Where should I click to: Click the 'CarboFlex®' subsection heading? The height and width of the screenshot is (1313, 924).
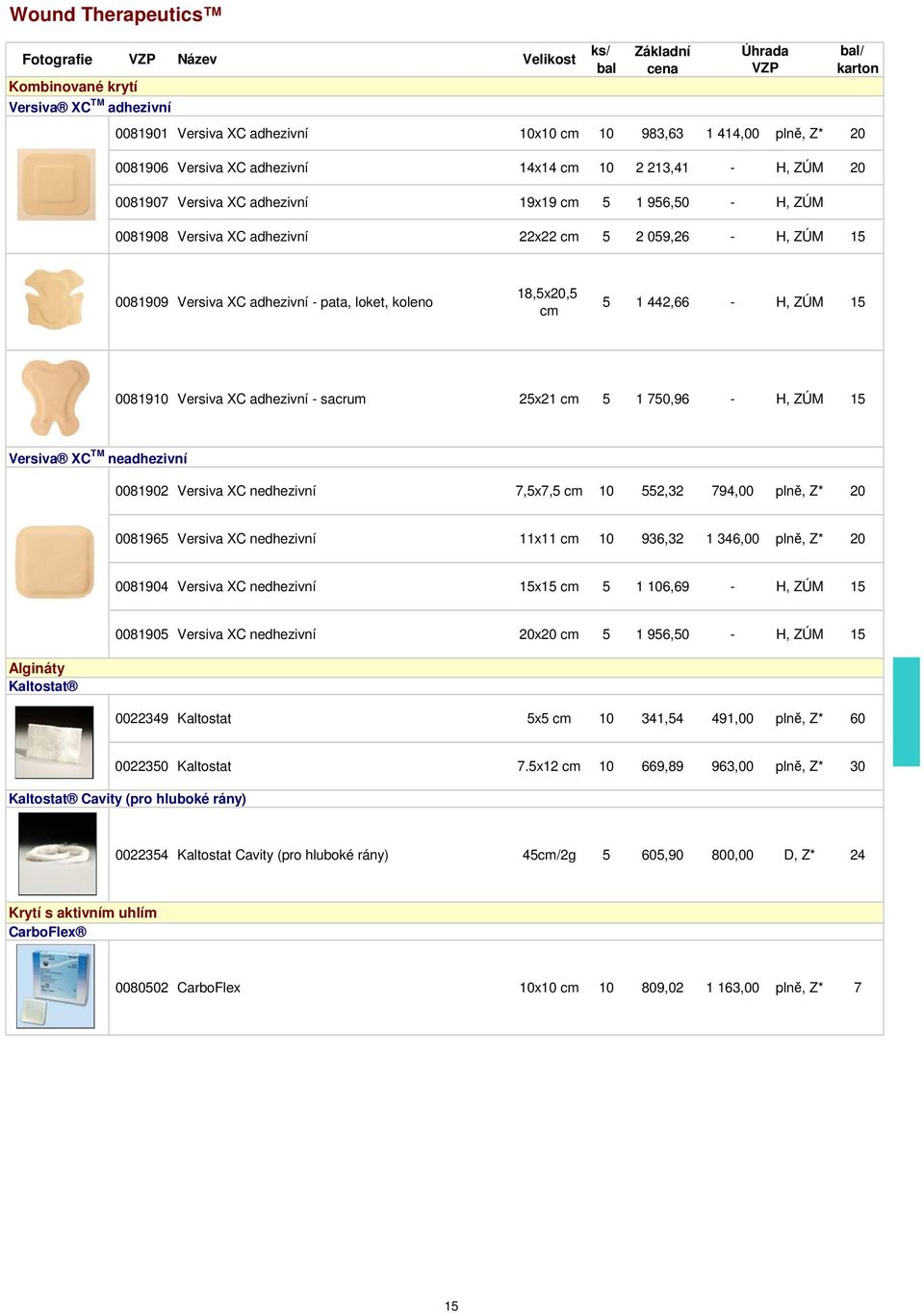(x=47, y=932)
